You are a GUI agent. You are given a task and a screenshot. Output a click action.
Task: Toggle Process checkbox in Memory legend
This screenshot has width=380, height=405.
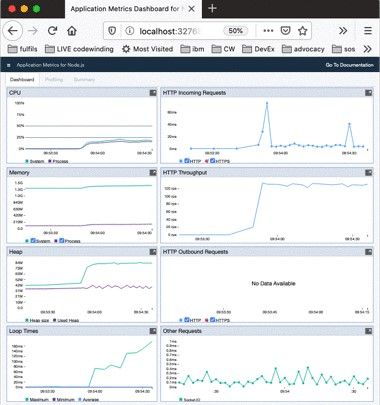click(61, 240)
